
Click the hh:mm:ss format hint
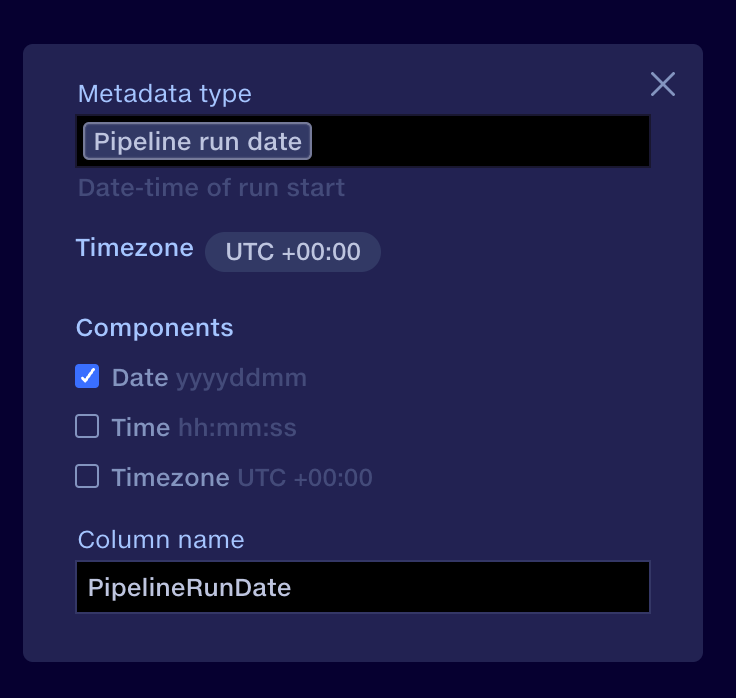(237, 428)
